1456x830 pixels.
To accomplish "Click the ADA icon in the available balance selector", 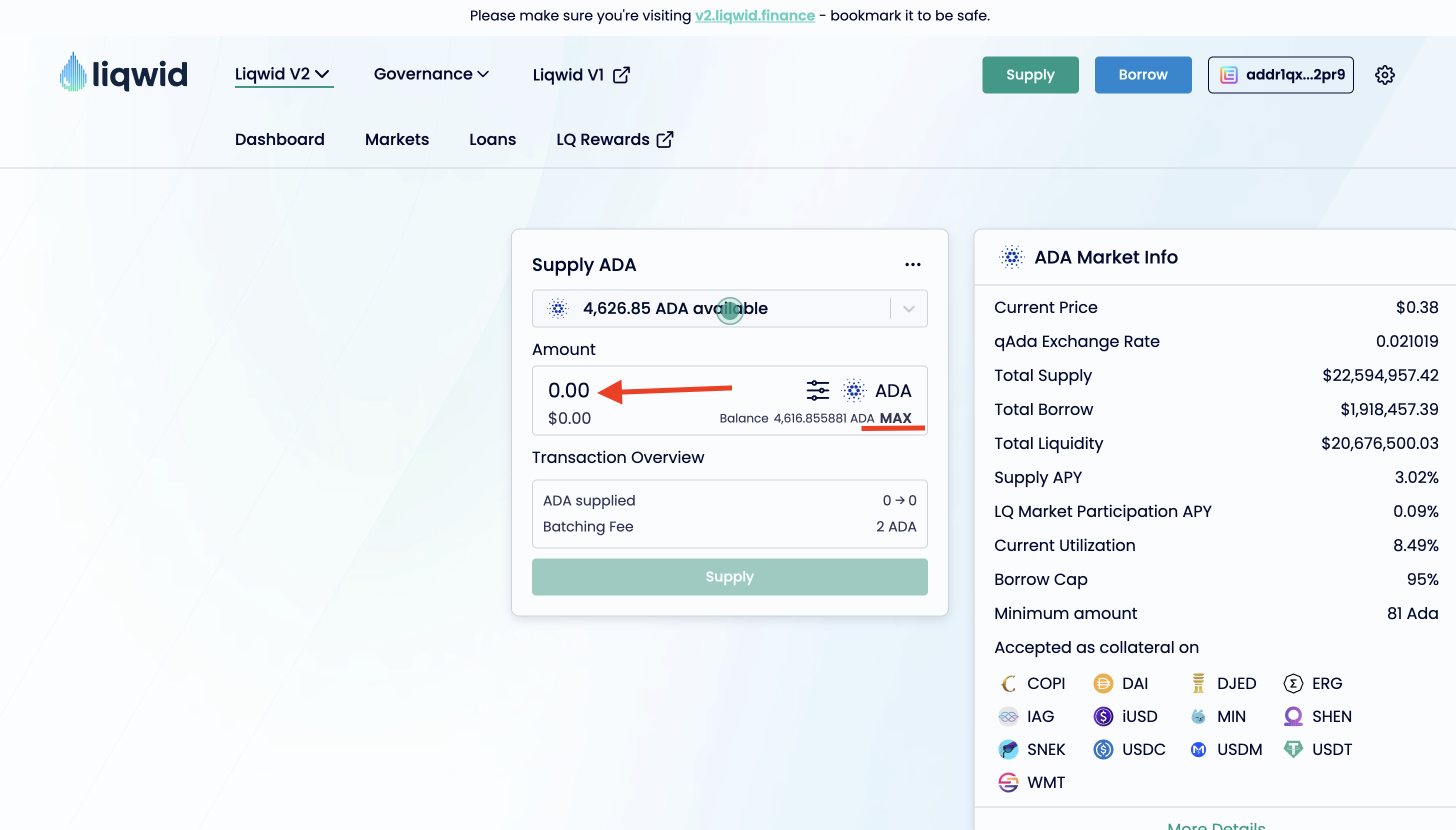I will pyautogui.click(x=558, y=308).
